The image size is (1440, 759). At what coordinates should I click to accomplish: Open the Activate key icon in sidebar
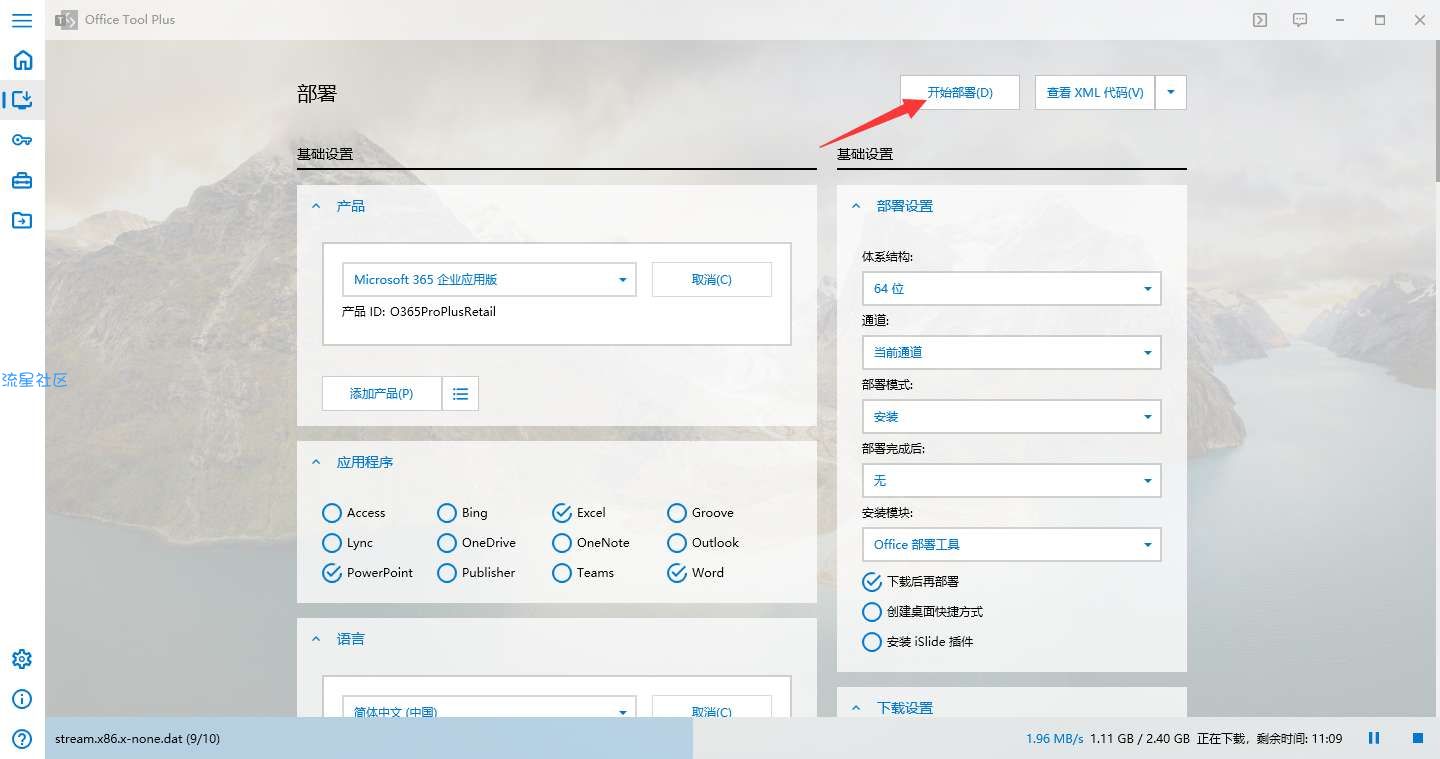[x=22, y=140]
